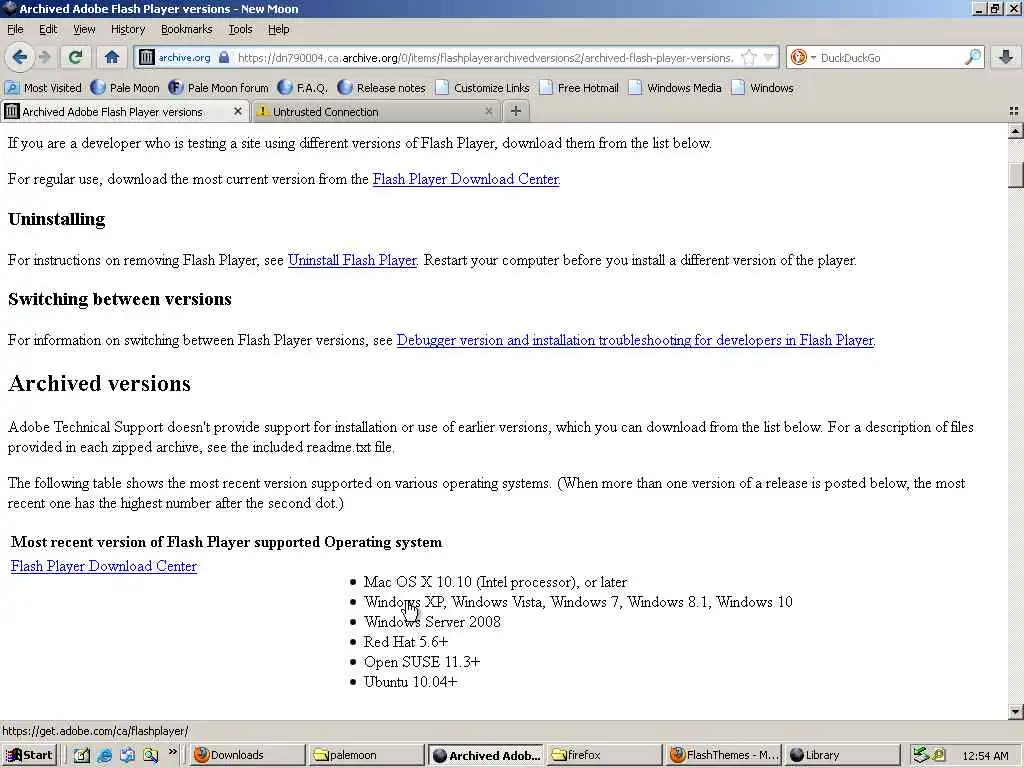
Task: Open the Windows Start menu
Action: [30, 755]
